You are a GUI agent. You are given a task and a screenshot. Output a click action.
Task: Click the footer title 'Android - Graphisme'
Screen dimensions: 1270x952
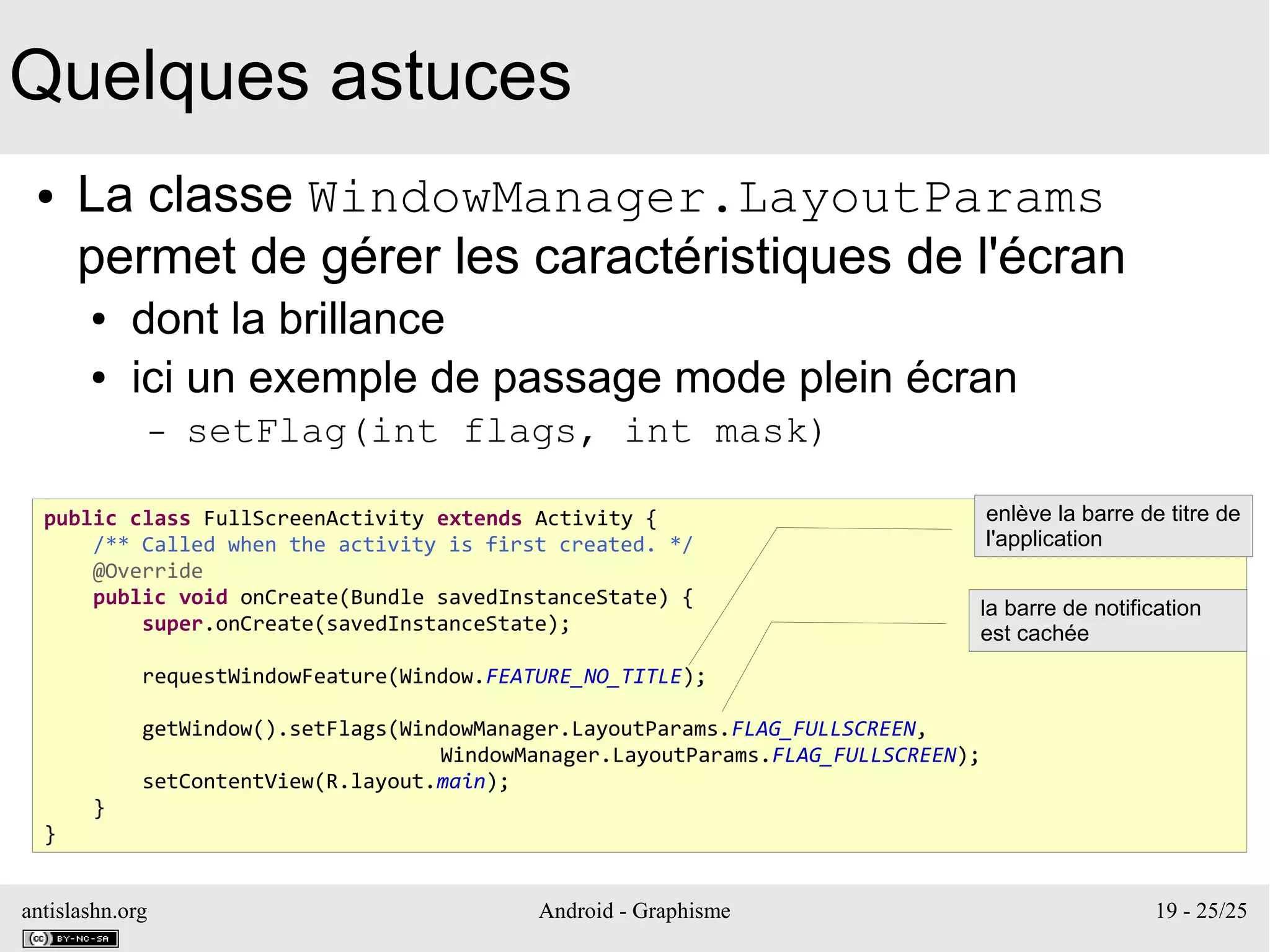point(634,910)
